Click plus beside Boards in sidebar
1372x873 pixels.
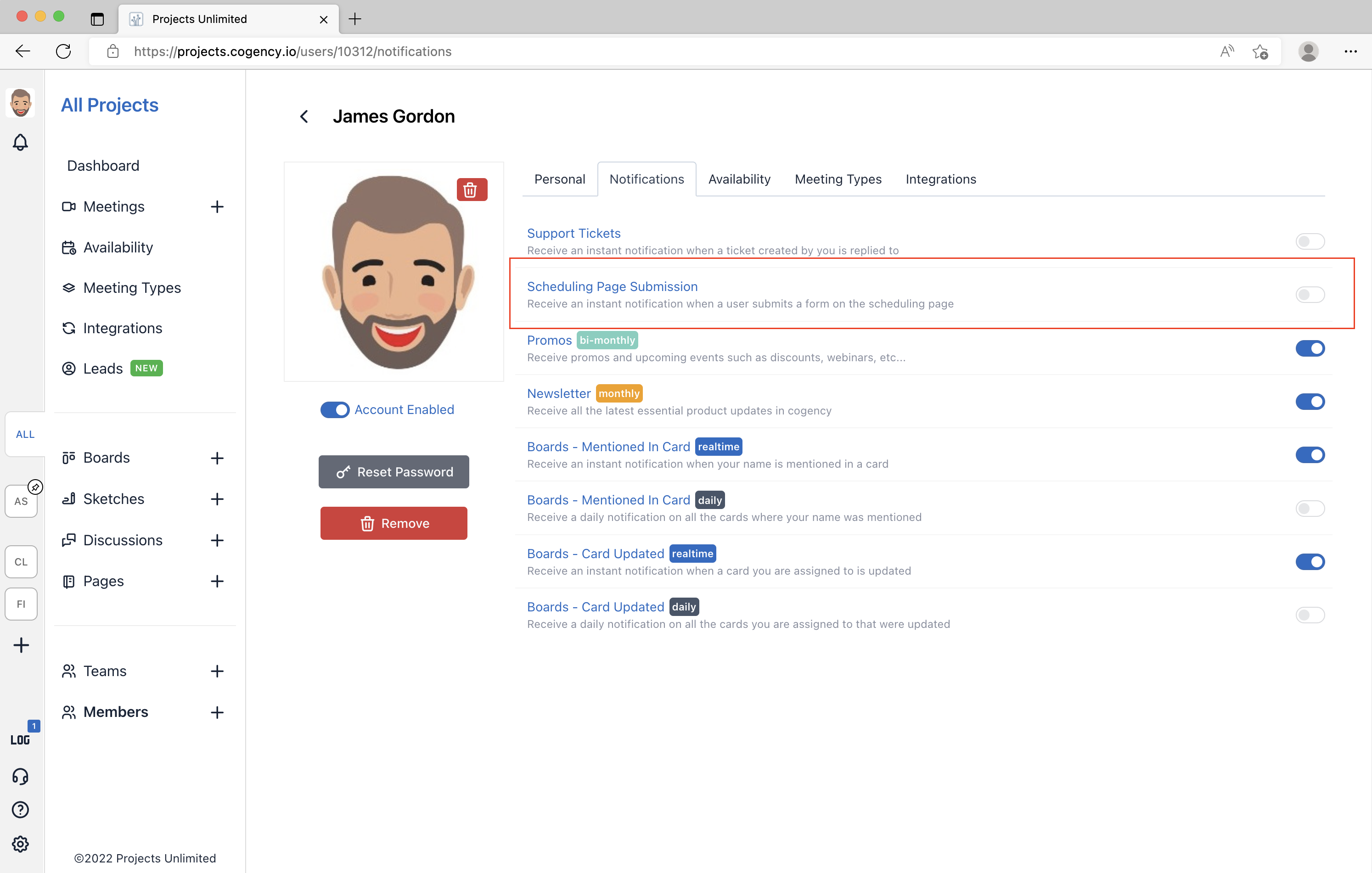(217, 458)
